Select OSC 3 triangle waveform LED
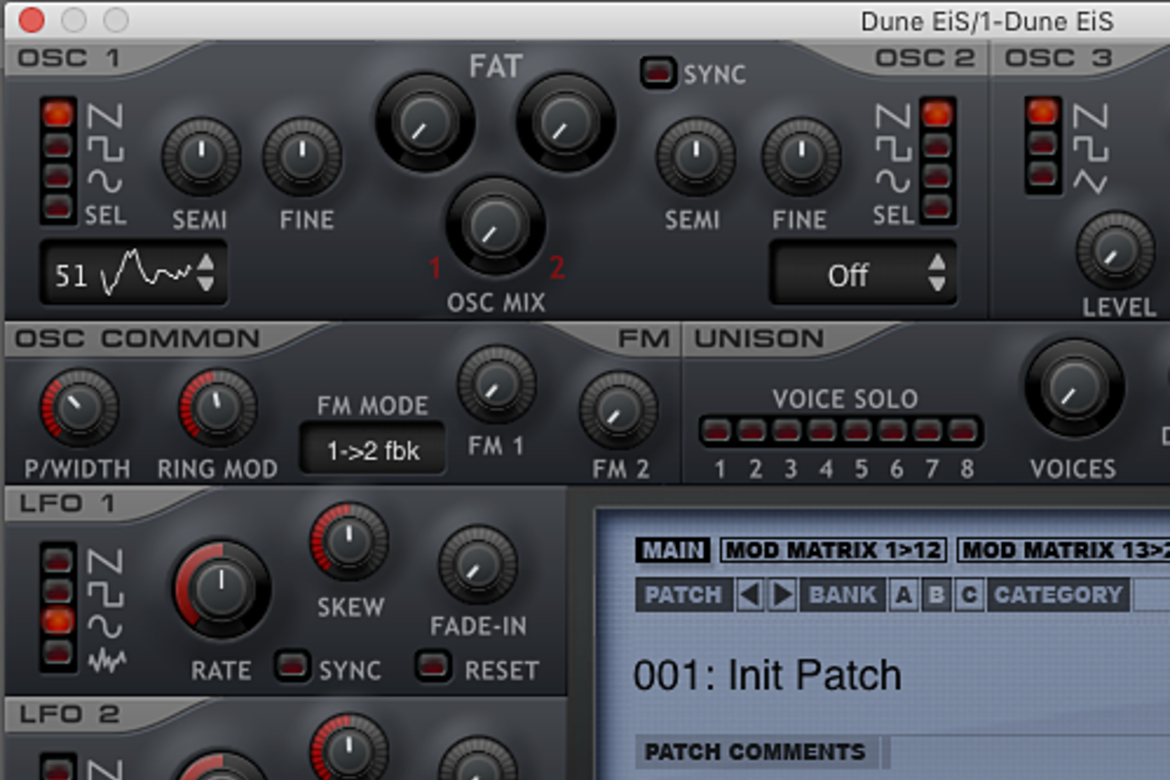Screen dimensions: 1170x780 (x=1042, y=175)
